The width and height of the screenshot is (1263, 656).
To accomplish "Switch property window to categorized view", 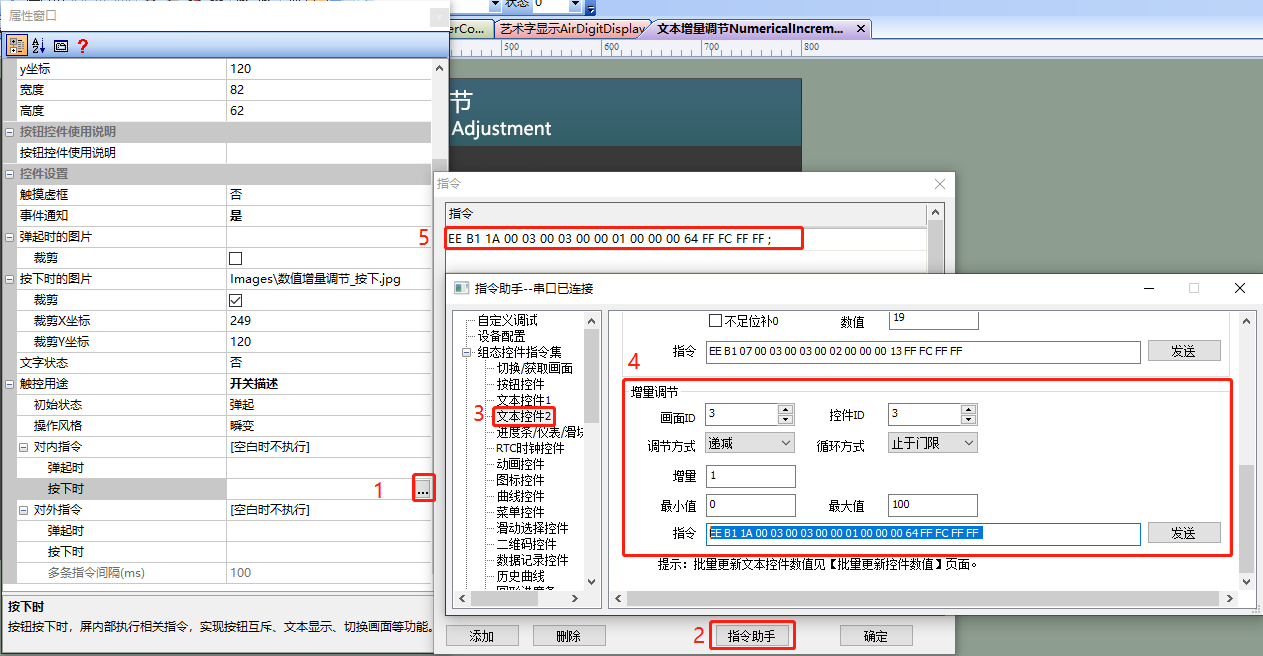I will tap(17, 45).
